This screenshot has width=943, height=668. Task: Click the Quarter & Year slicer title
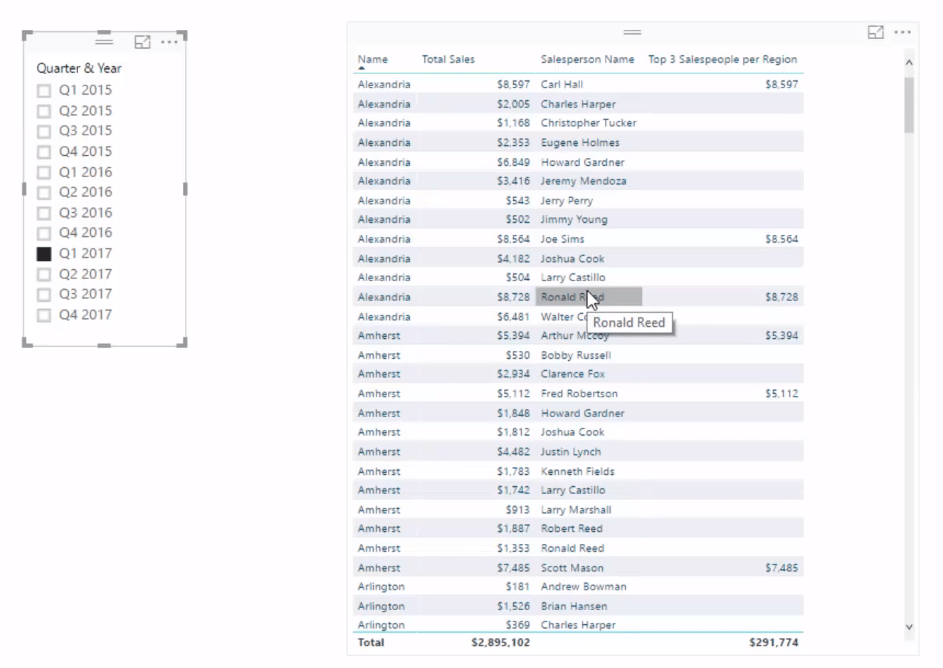79,68
